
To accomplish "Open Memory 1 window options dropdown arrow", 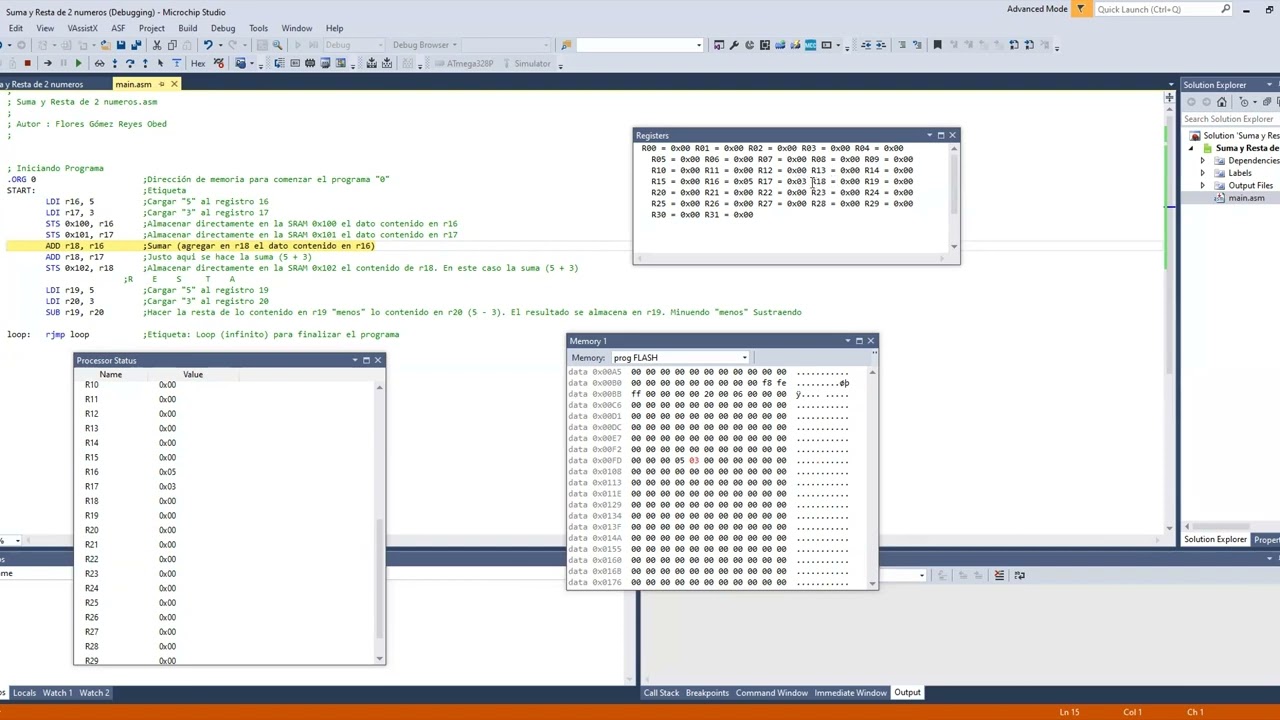I will coord(847,341).
